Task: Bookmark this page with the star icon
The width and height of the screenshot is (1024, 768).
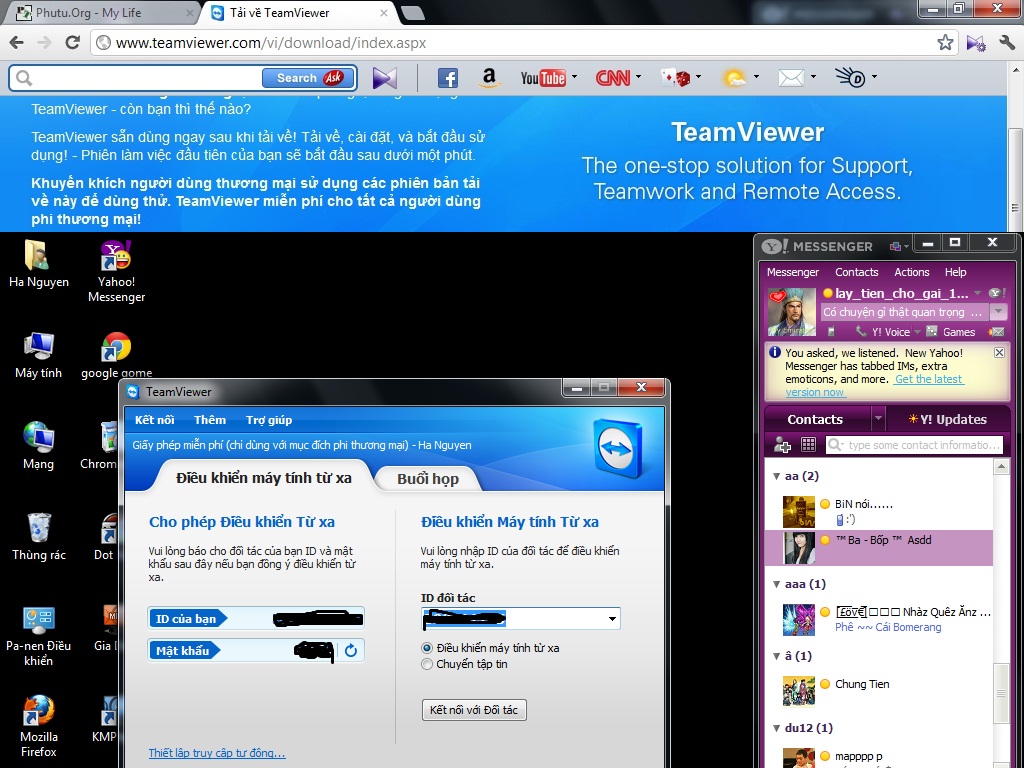Action: pyautogui.click(x=945, y=43)
